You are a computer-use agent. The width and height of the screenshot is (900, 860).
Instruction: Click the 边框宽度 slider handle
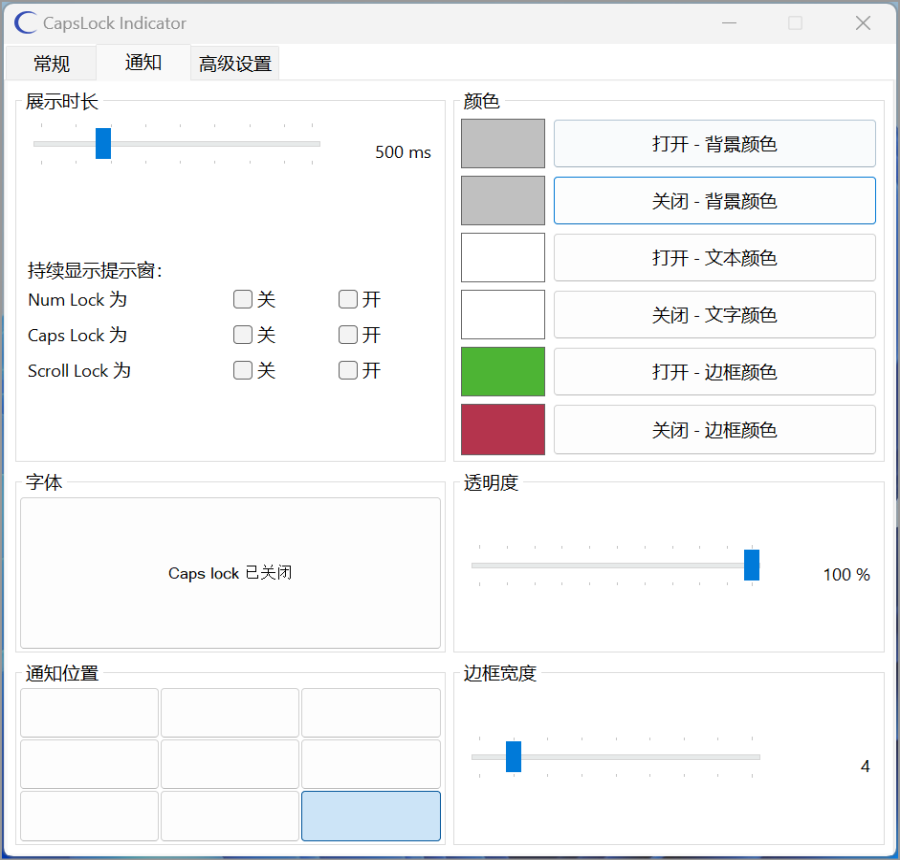point(514,757)
